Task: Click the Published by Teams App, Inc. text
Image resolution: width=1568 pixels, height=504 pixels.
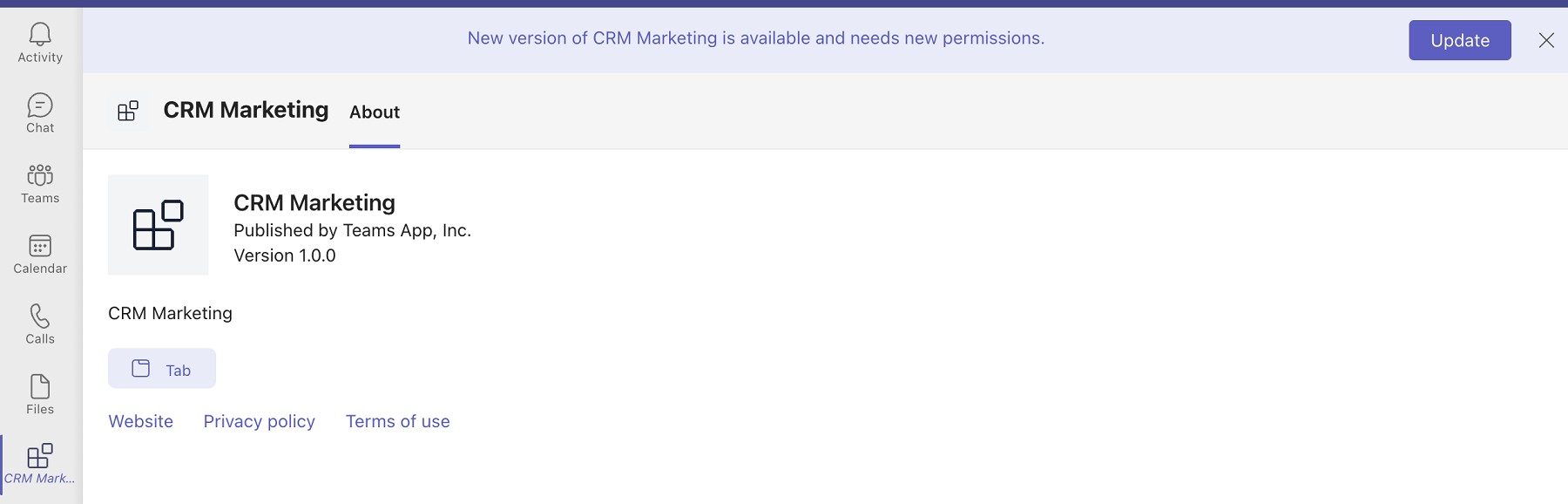Action: (x=353, y=230)
